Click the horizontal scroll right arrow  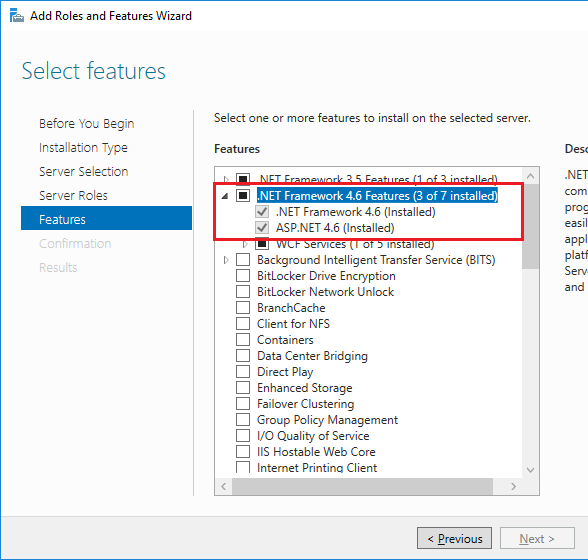(x=513, y=486)
